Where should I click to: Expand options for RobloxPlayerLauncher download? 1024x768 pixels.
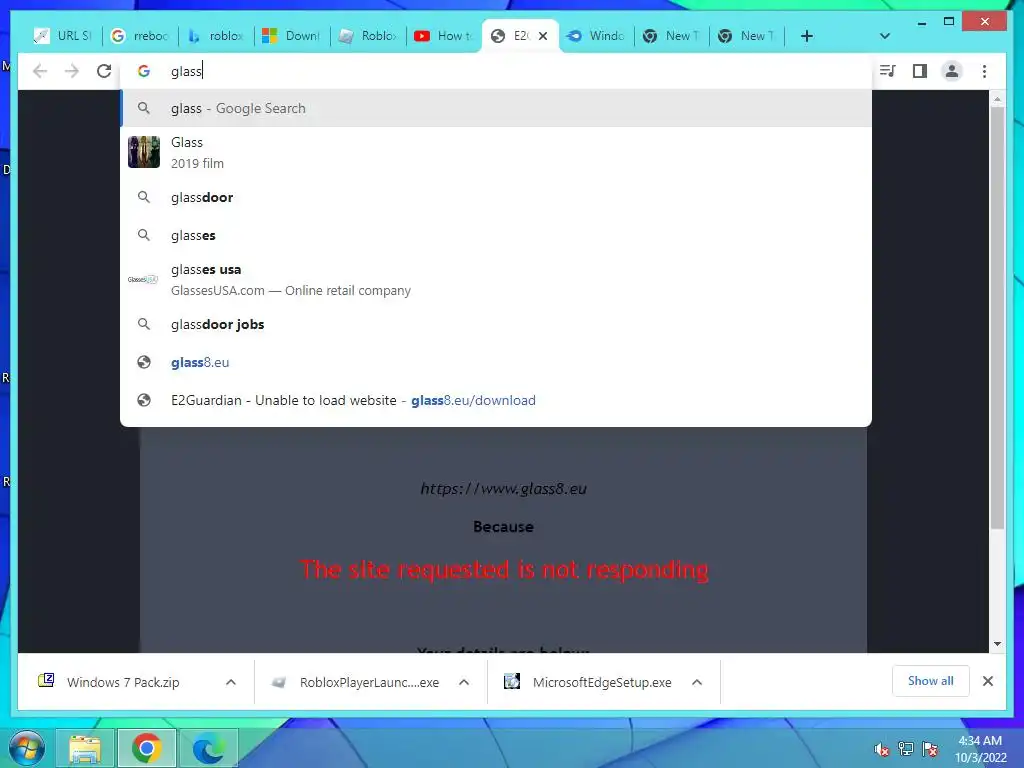pos(464,682)
